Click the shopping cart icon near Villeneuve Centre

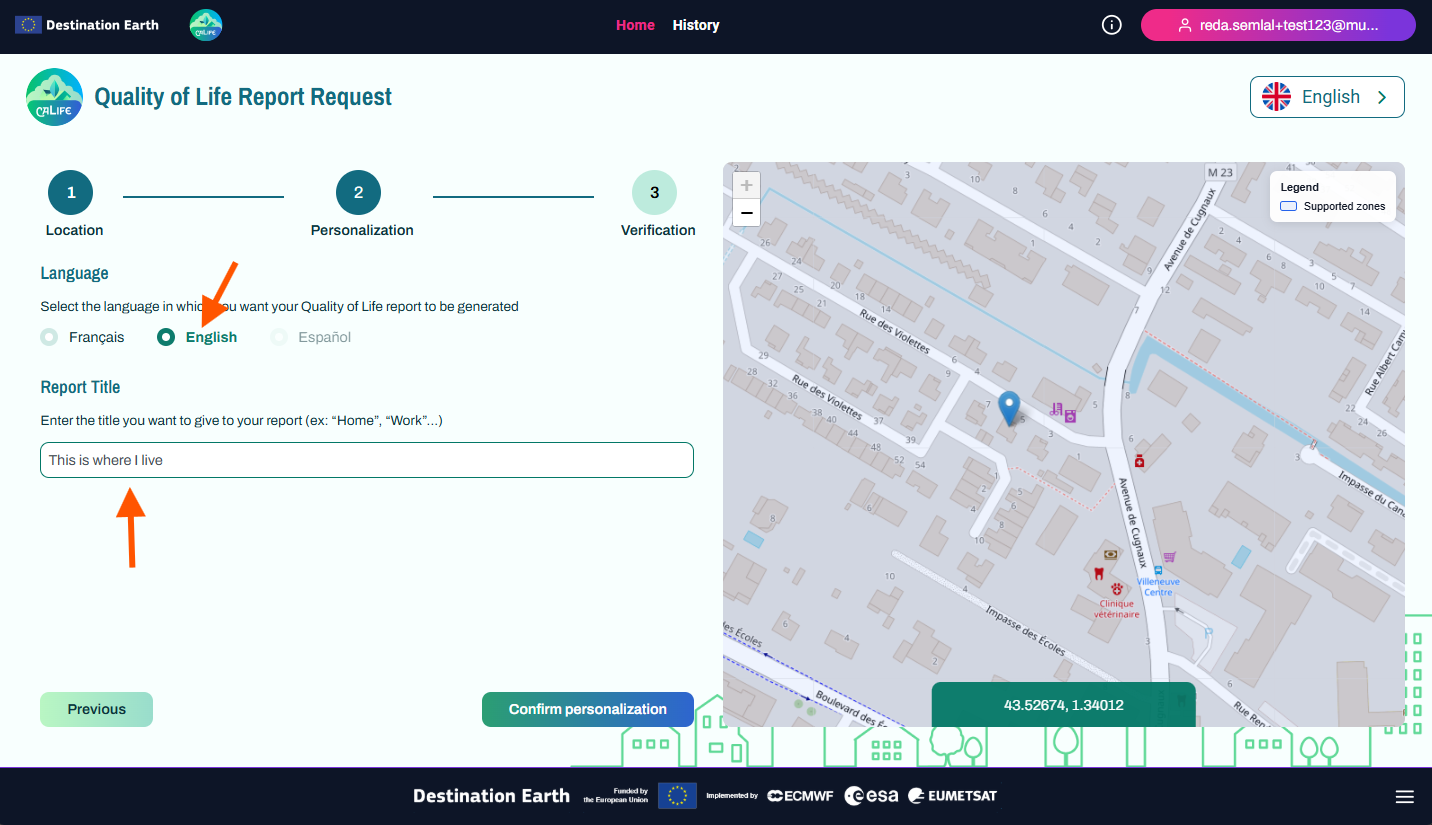1170,557
